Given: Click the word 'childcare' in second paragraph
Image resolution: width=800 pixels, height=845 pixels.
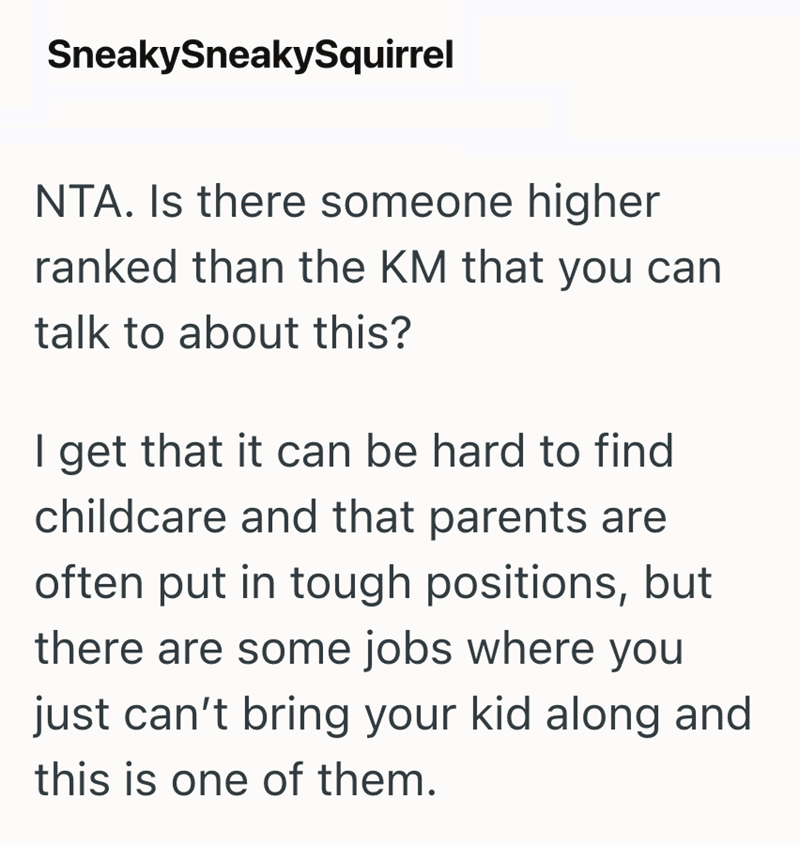Looking at the screenshot, I should (x=130, y=517).
